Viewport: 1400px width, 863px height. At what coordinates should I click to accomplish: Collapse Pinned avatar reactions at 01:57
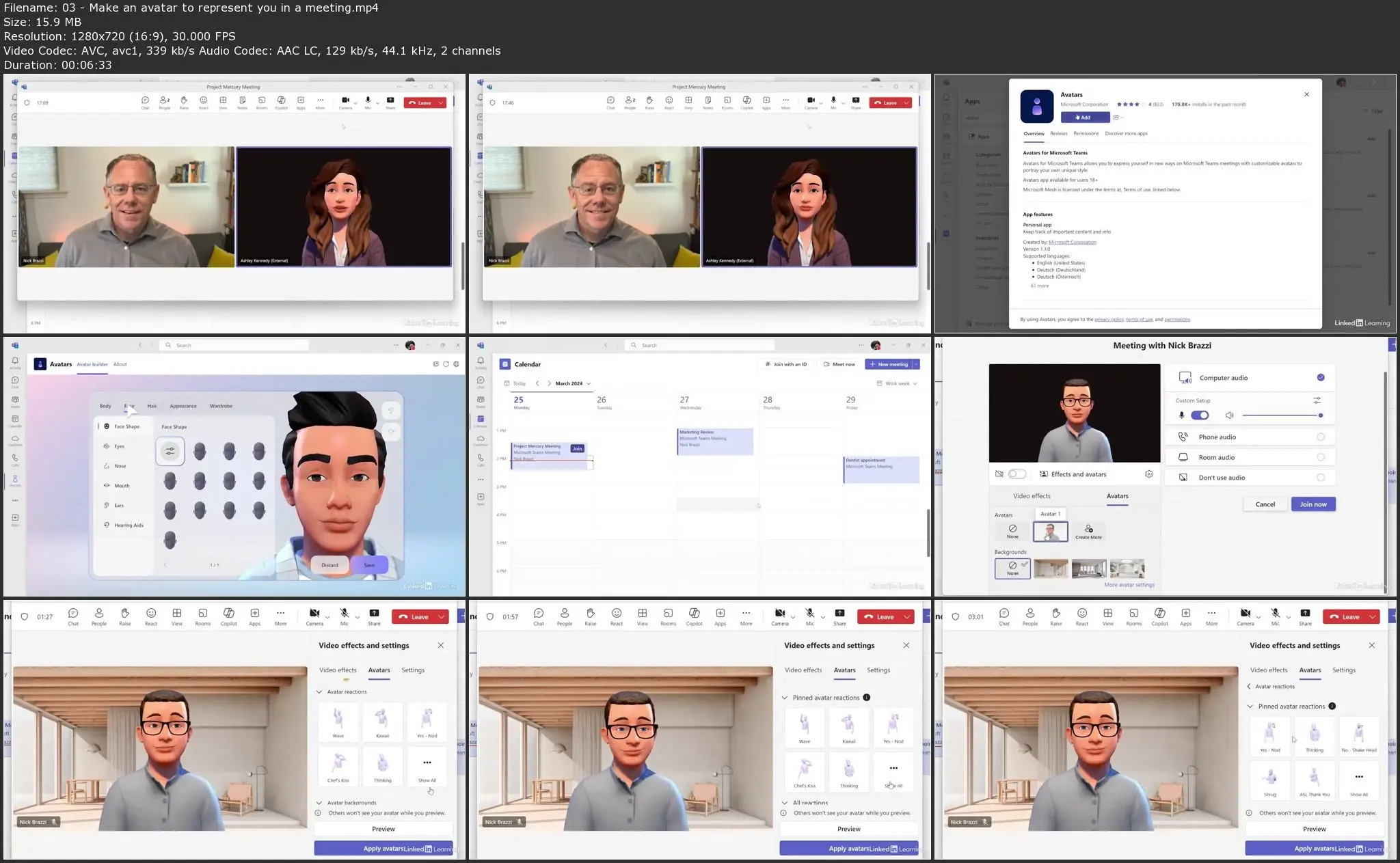click(x=785, y=698)
